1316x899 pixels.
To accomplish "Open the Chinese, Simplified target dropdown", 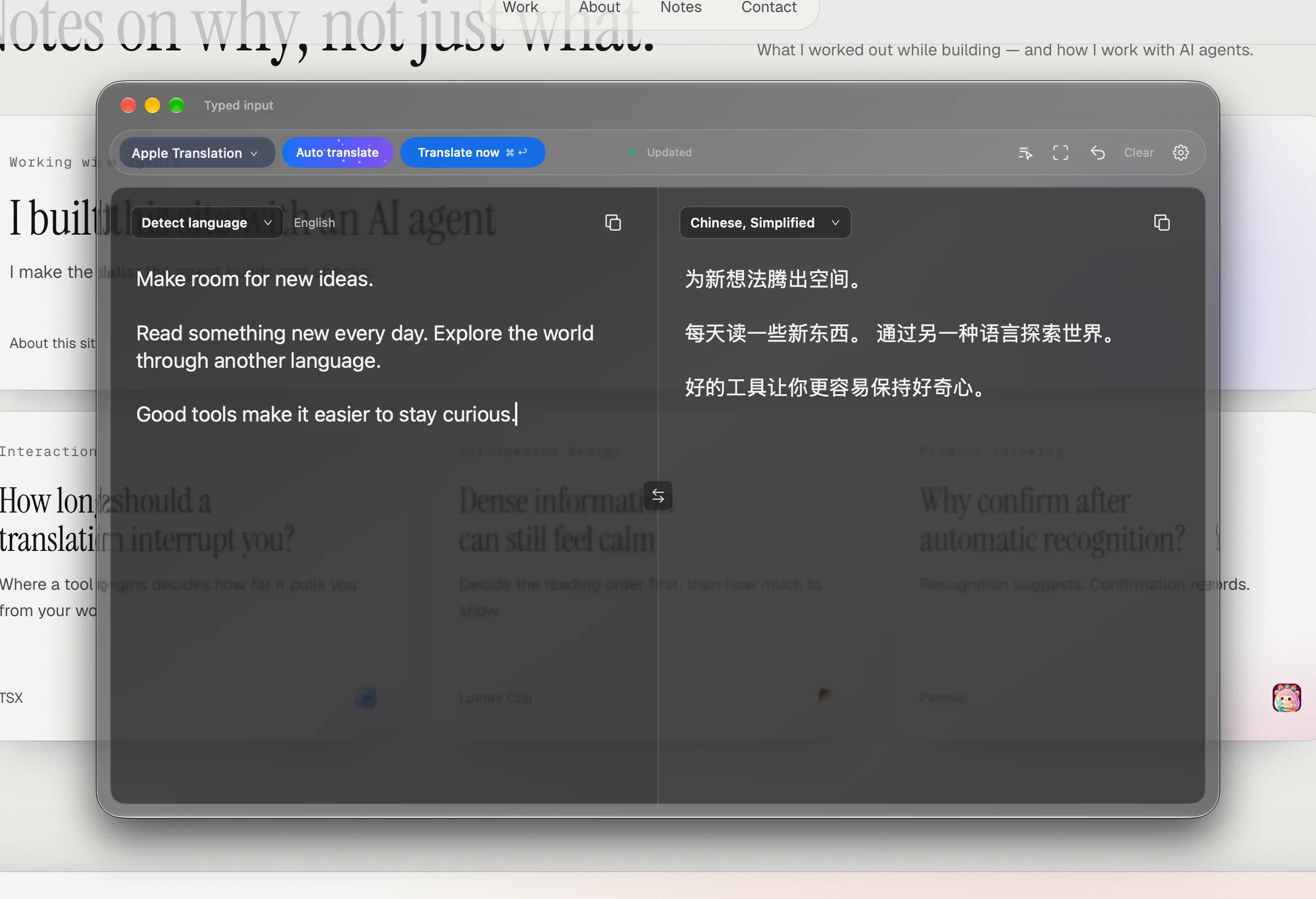I will pyautogui.click(x=765, y=223).
